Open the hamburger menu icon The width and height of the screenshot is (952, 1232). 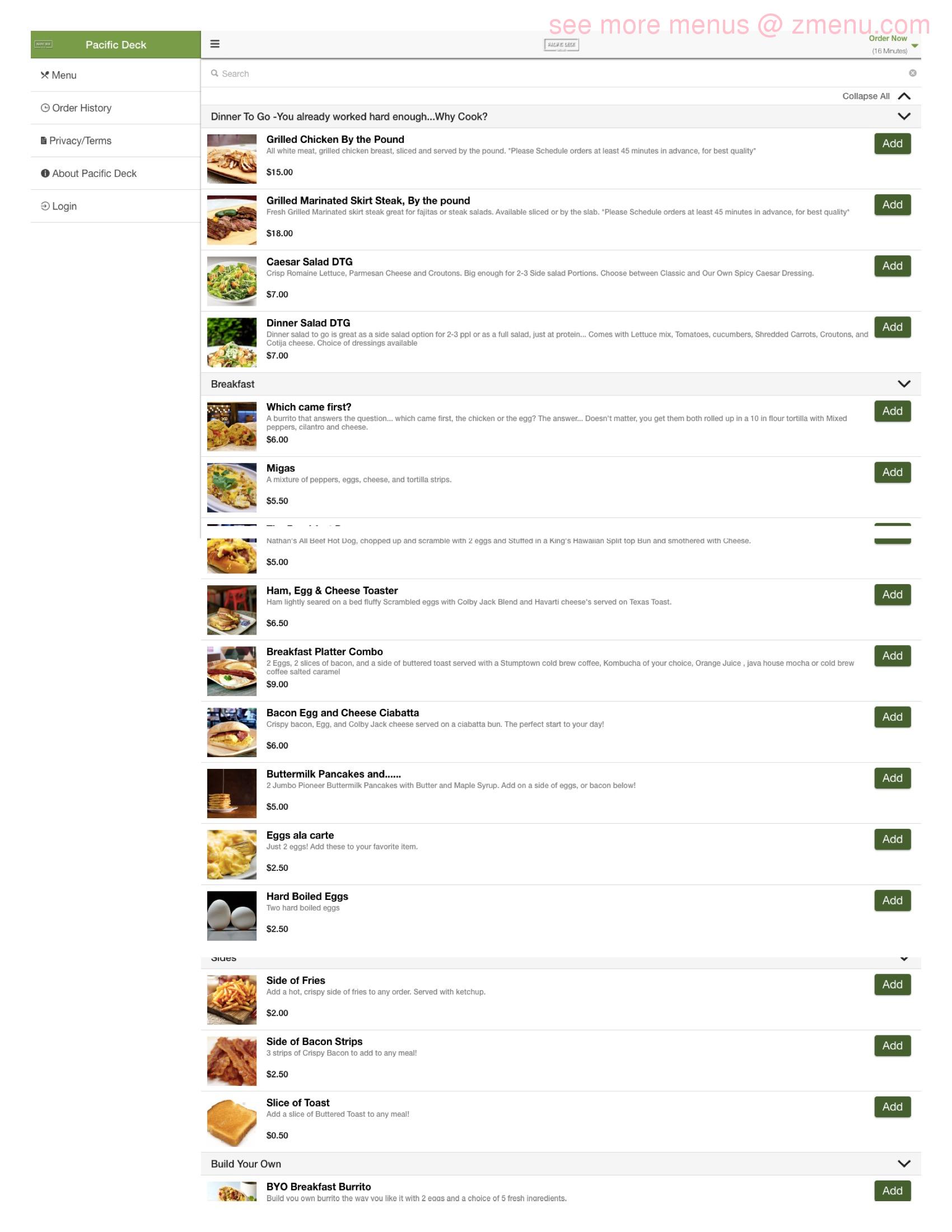click(x=215, y=44)
